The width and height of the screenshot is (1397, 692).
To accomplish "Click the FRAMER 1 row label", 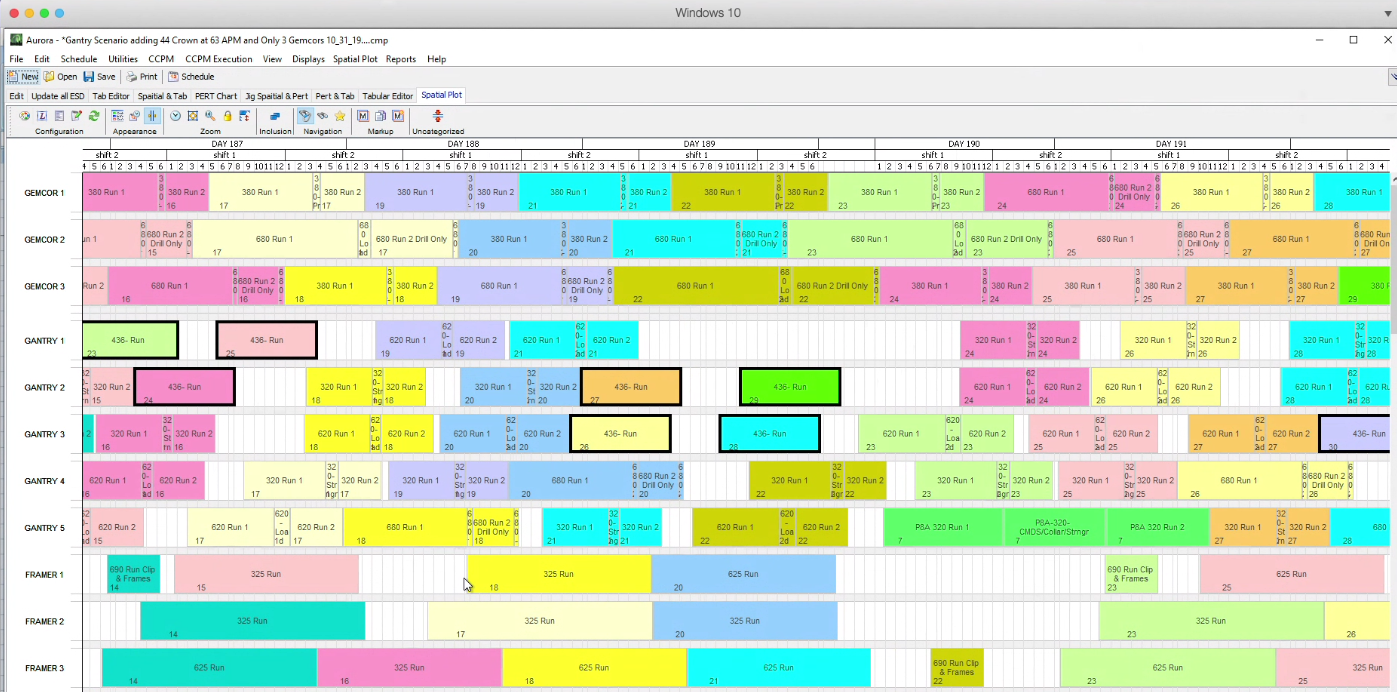I will (44, 574).
